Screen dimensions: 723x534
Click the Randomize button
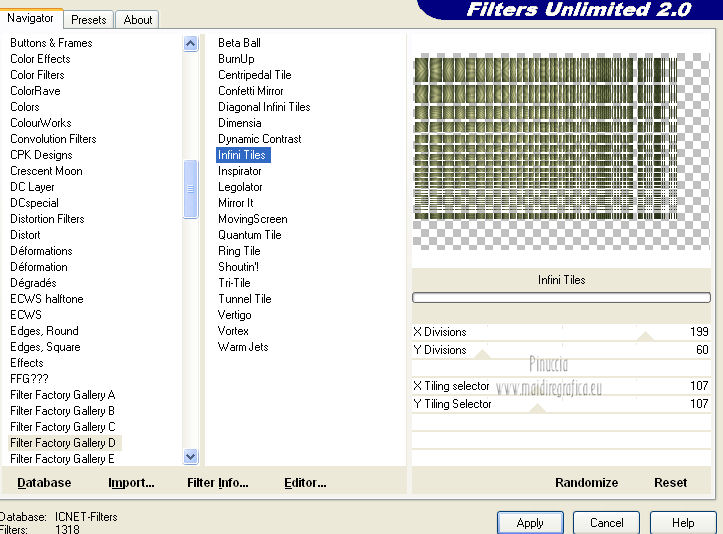pyautogui.click(x=586, y=482)
